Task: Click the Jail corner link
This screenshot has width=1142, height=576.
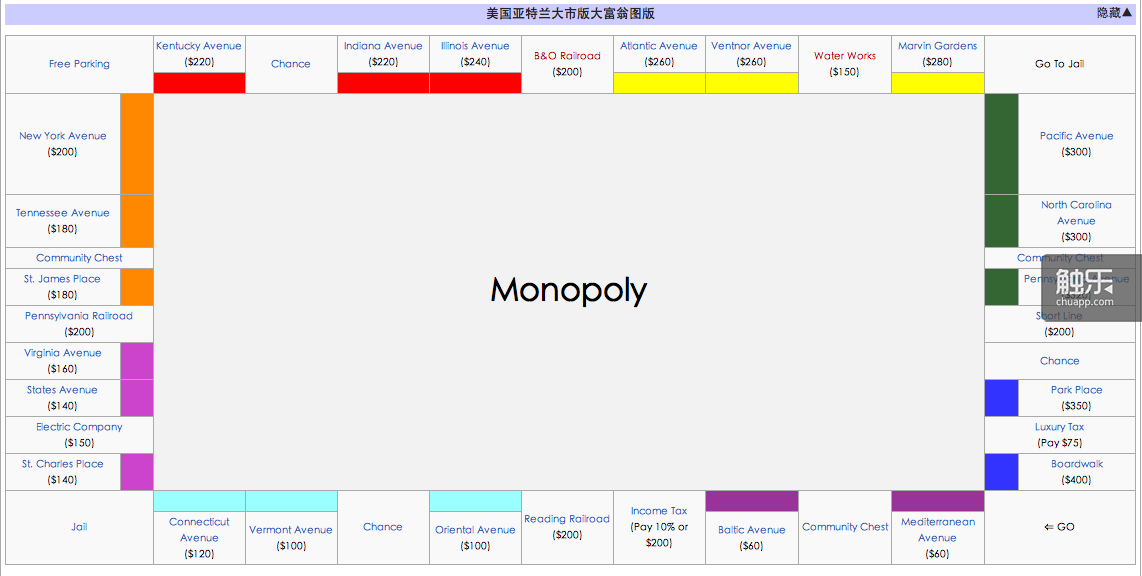Action: tap(79, 527)
